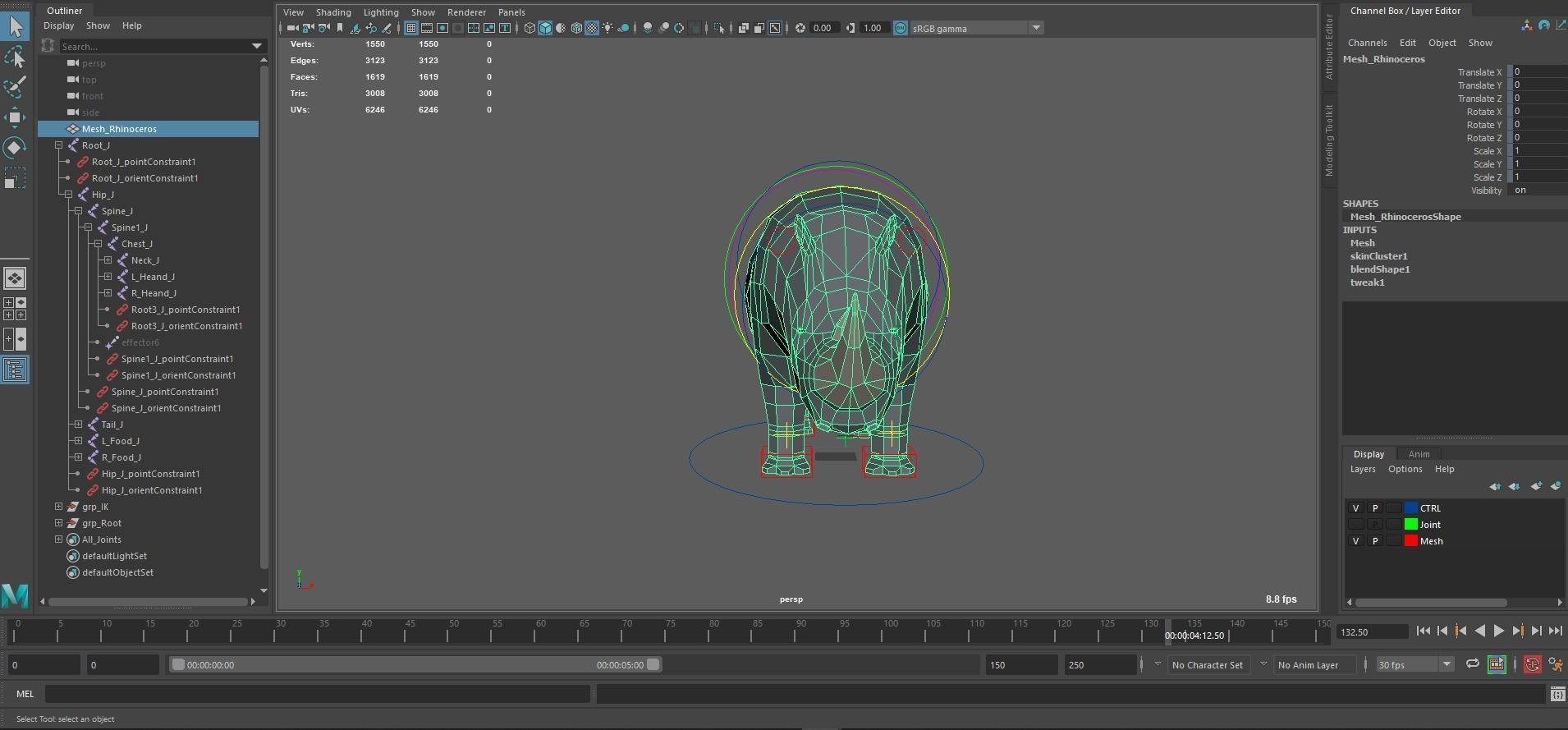Image resolution: width=1568 pixels, height=730 pixels.
Task: Open the vertical Attribute Editor tab
Action: [1329, 46]
